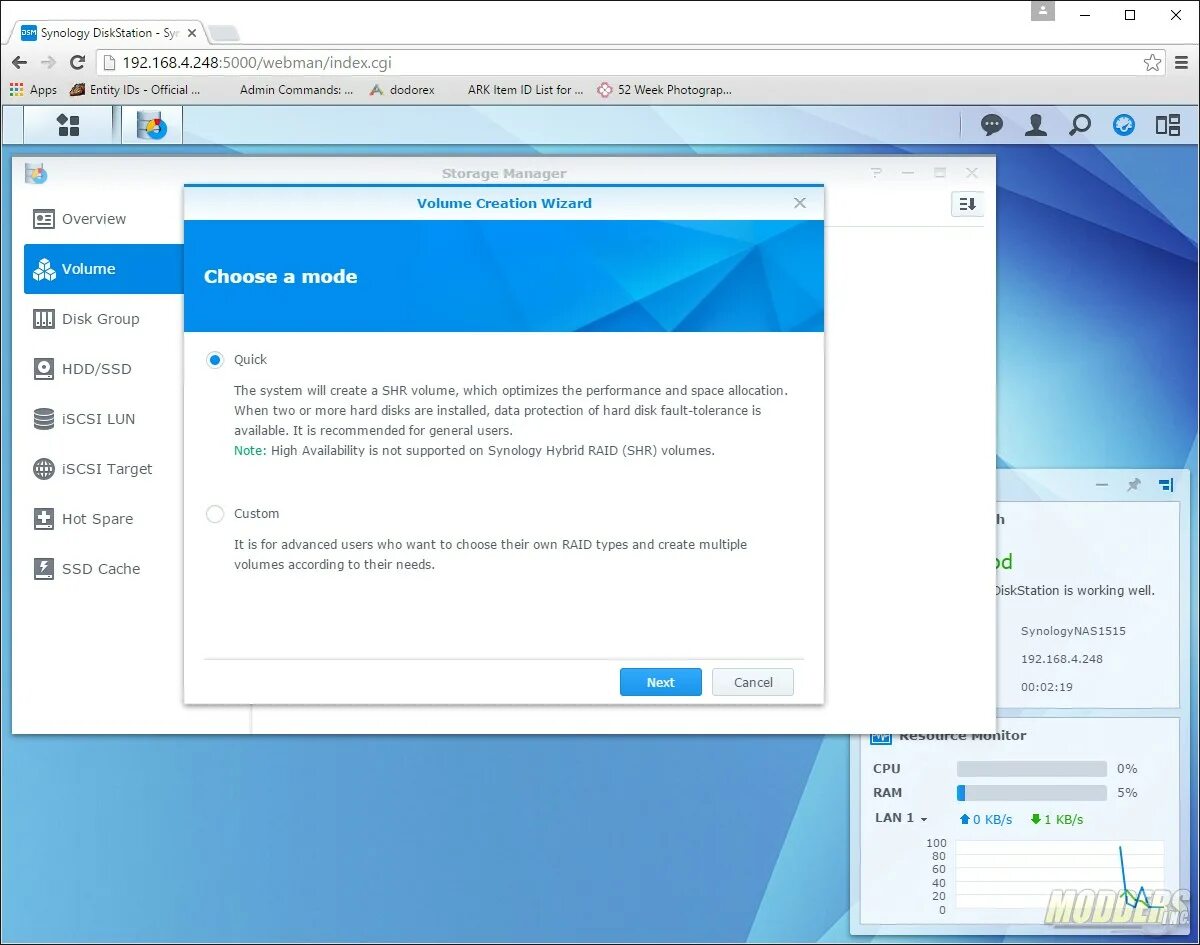Click the Cancel button
Image resolution: width=1200 pixels, height=945 pixels.
tap(753, 682)
